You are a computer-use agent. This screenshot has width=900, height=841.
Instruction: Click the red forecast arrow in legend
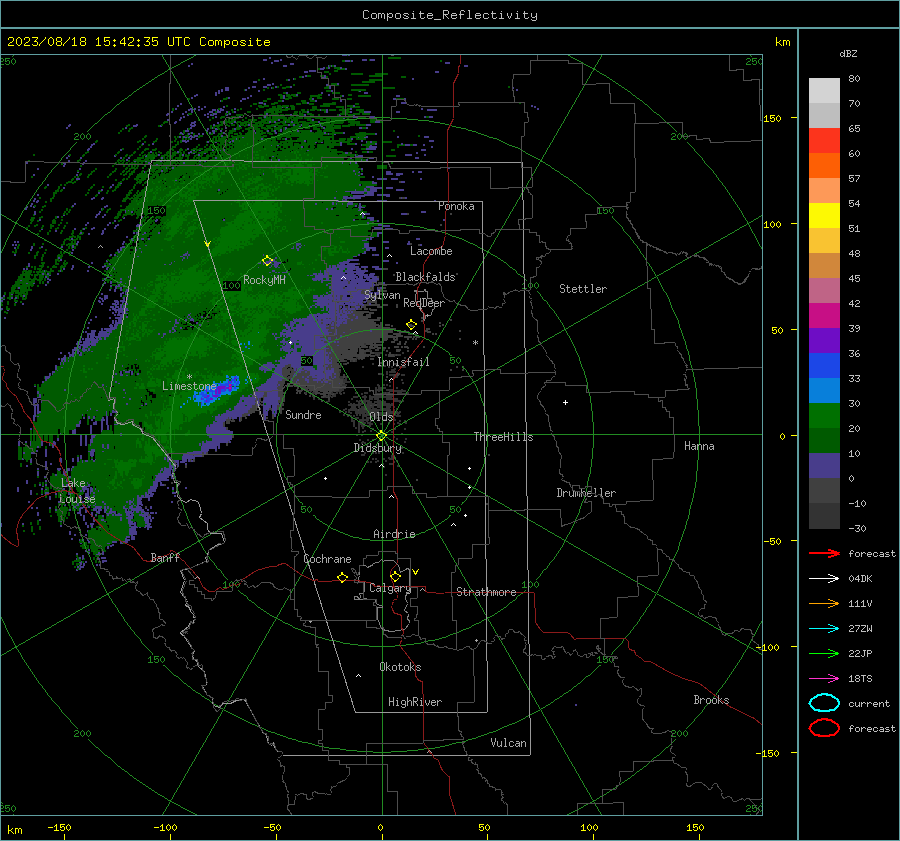824,553
